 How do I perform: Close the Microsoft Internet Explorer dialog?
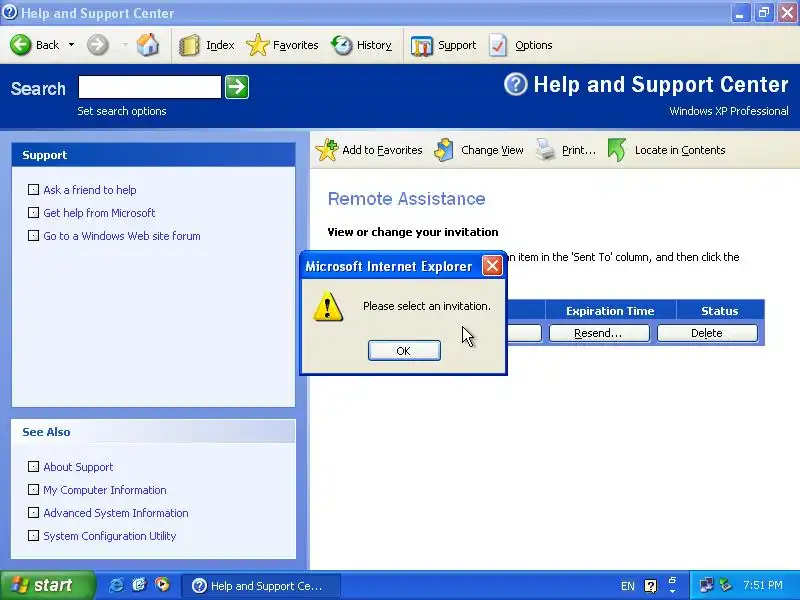pos(492,266)
